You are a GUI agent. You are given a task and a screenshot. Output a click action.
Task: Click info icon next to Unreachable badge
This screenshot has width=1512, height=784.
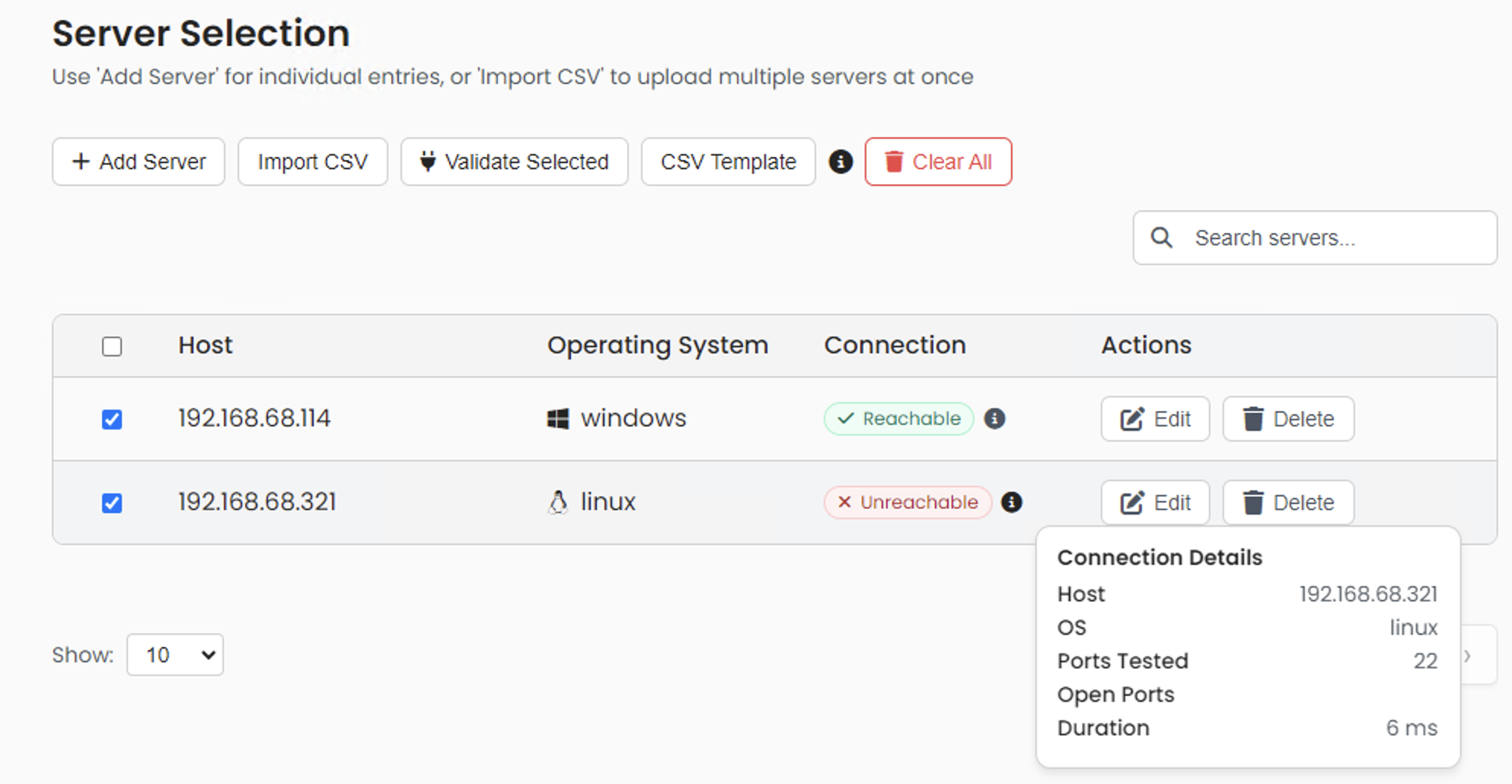tap(1011, 502)
